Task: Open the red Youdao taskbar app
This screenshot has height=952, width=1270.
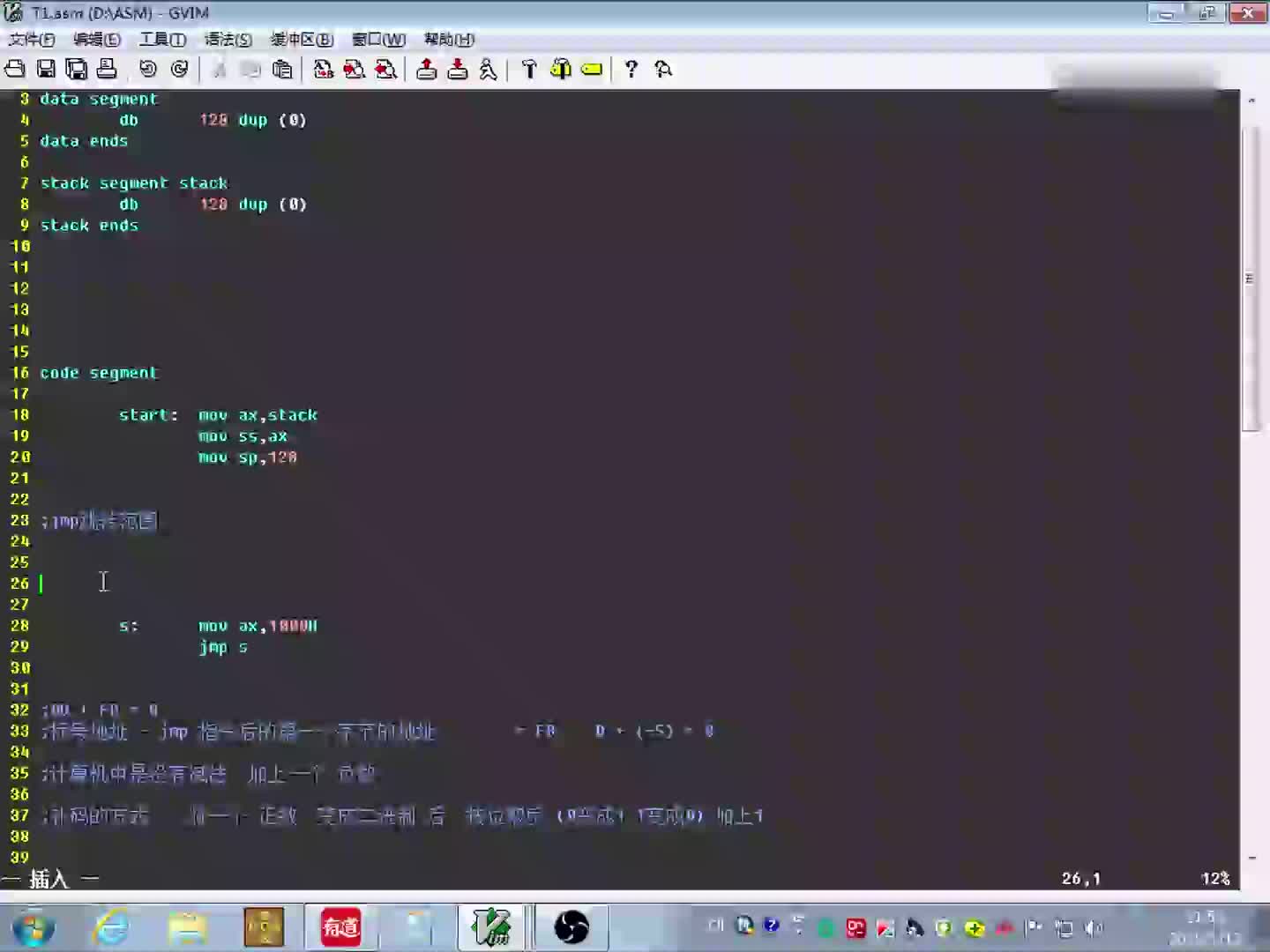Action: [340, 927]
